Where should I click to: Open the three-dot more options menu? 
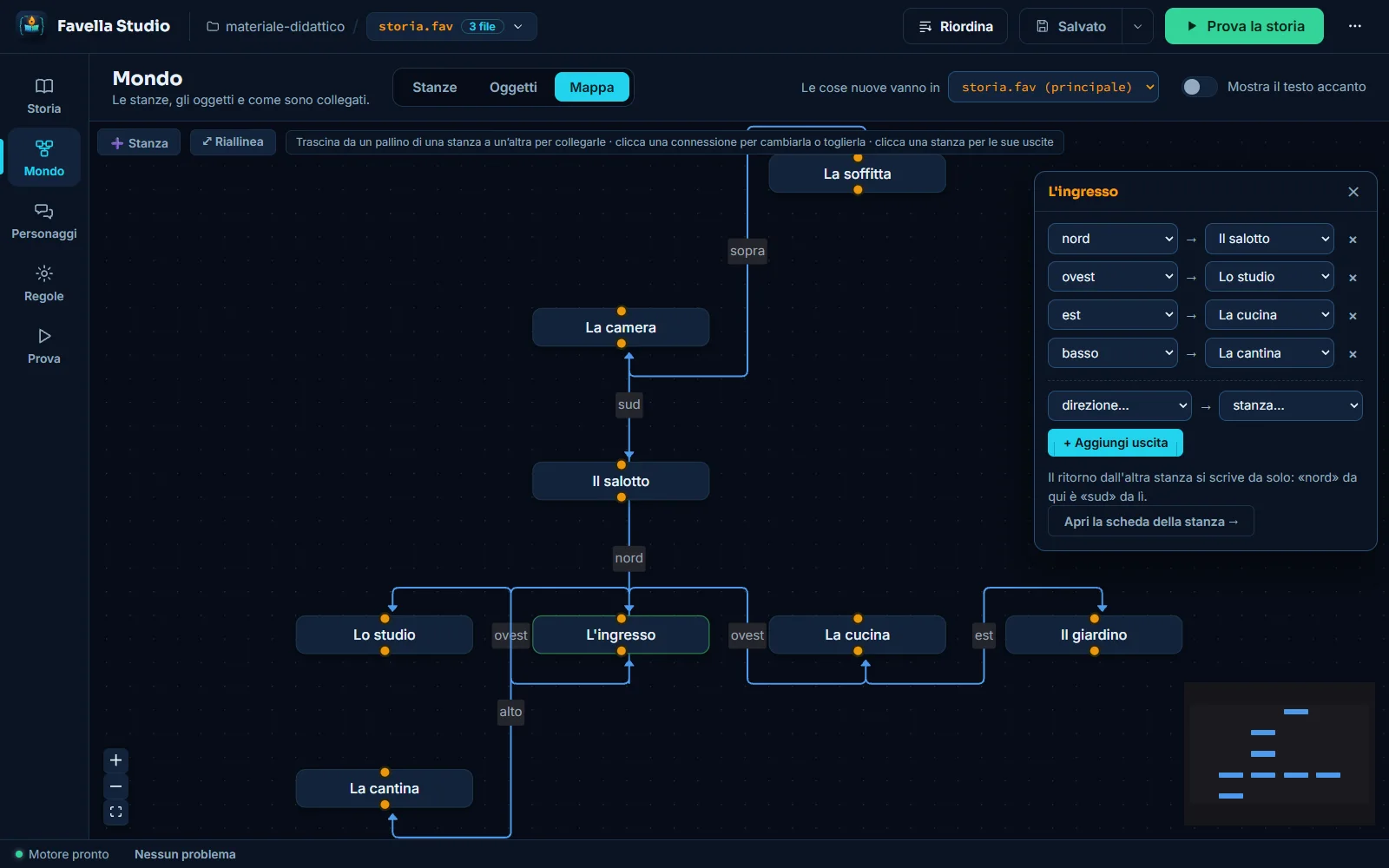pyautogui.click(x=1354, y=26)
